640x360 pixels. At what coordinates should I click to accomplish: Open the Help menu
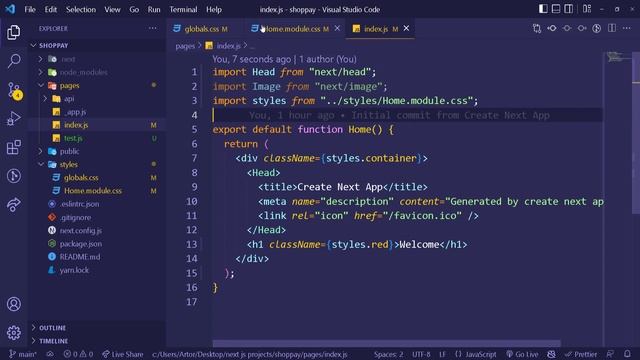(x=213, y=9)
